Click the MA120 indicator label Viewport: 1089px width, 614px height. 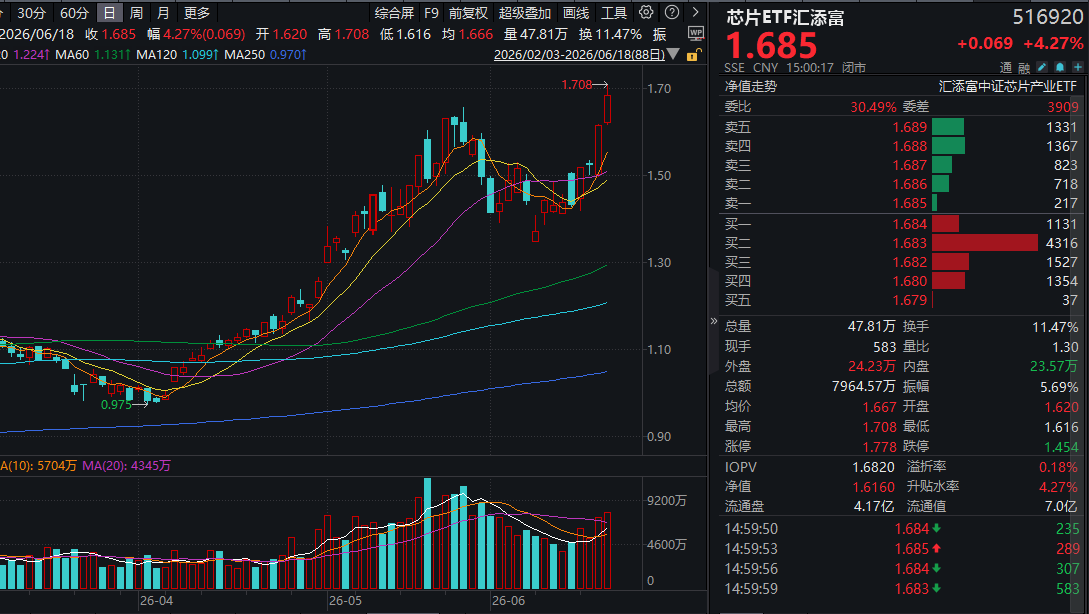pyautogui.click(x=157, y=54)
